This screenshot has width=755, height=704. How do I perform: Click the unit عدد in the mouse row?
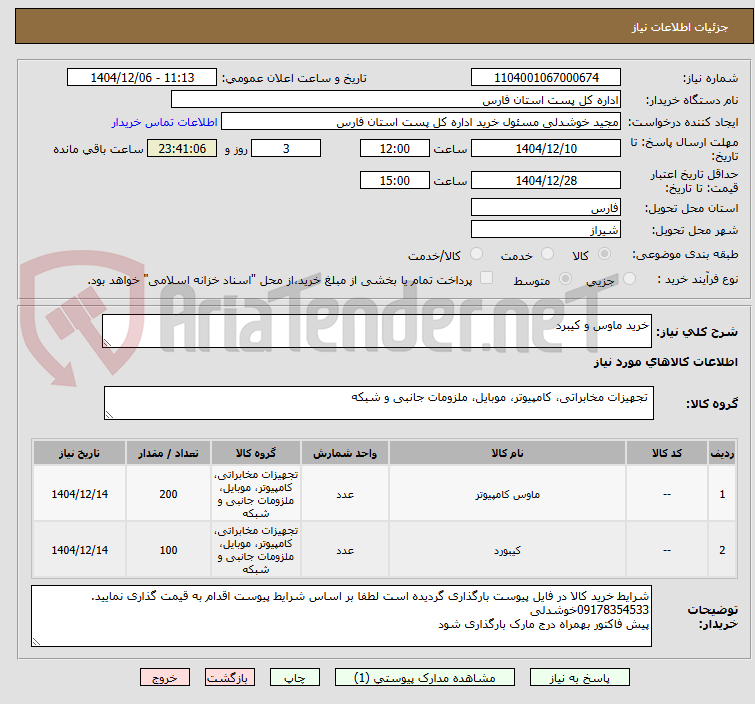point(345,494)
